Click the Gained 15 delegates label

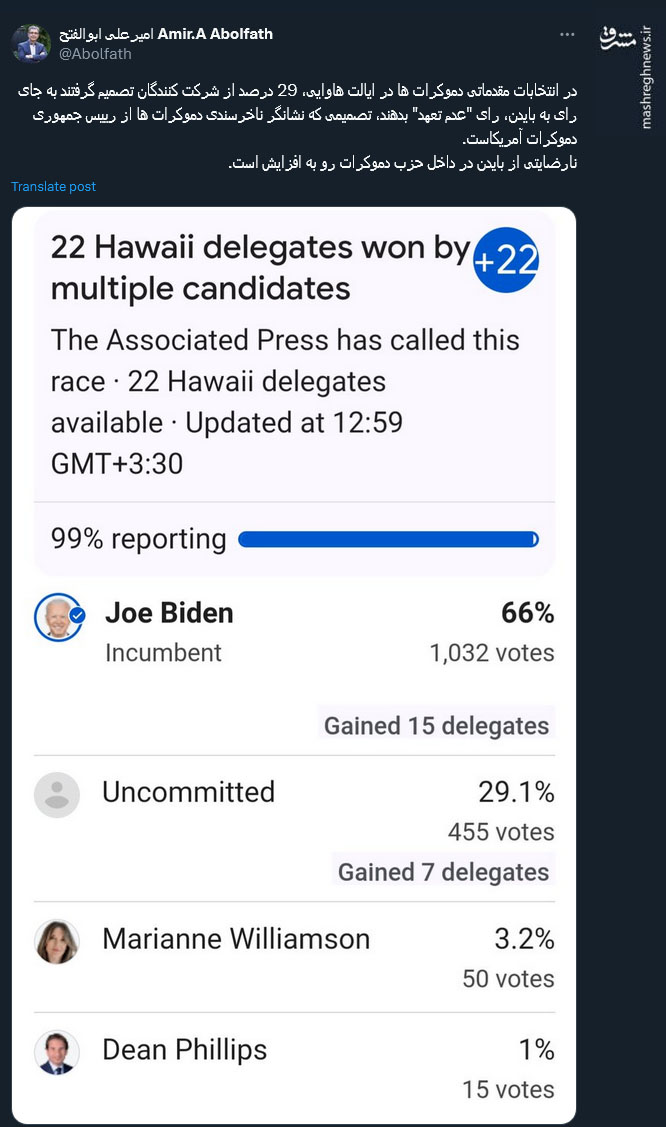pos(436,725)
